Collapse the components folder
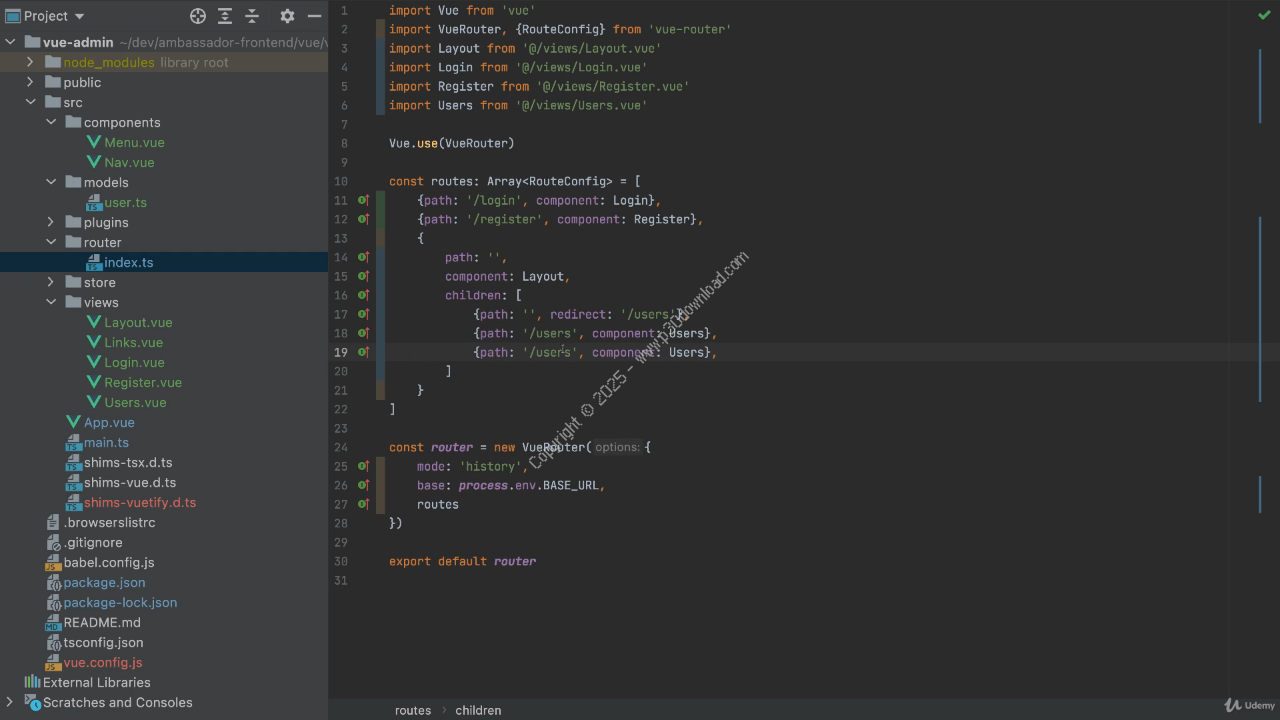 coord(51,122)
